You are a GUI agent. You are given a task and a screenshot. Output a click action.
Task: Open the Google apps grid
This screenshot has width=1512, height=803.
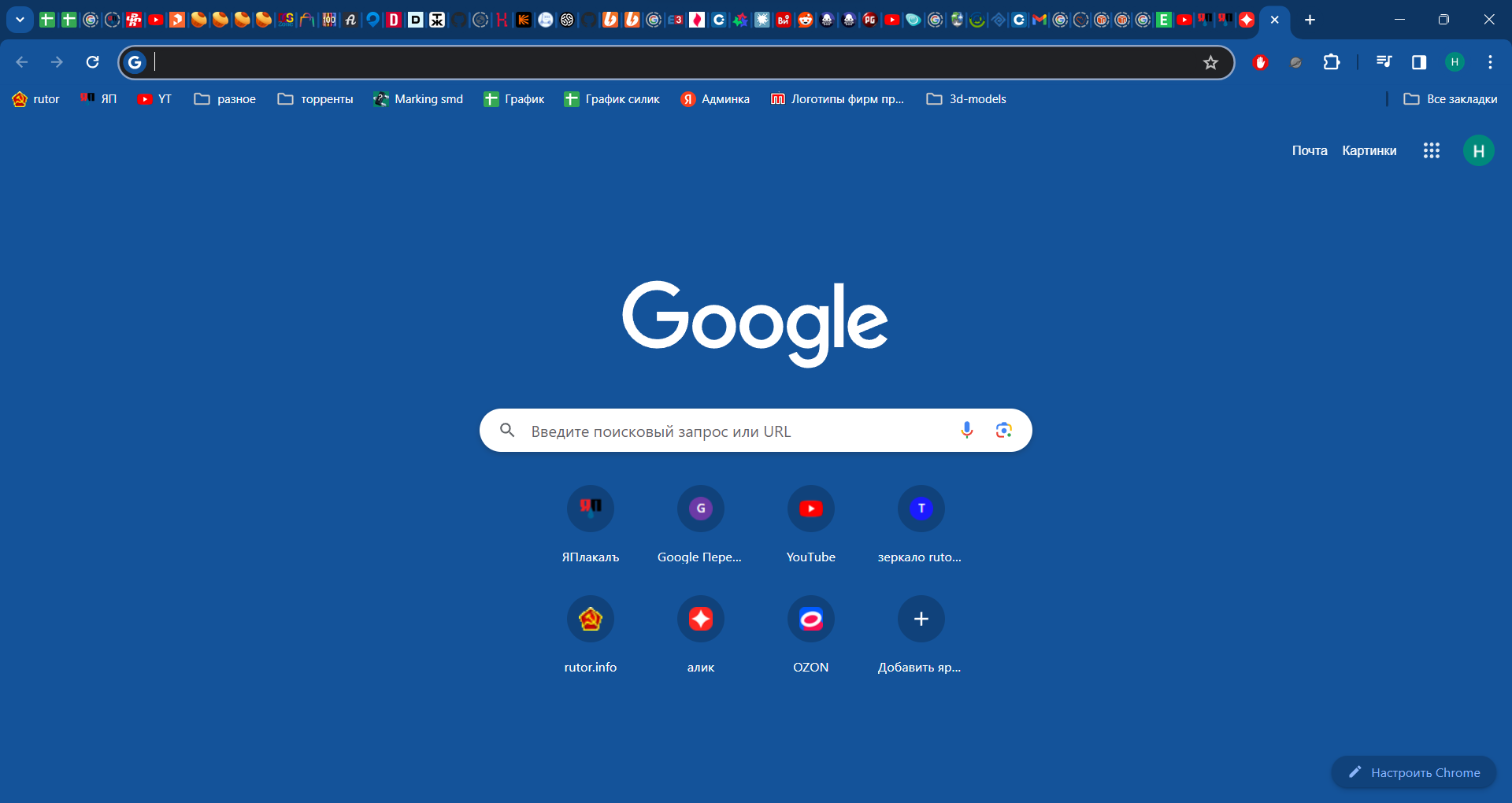(x=1432, y=150)
